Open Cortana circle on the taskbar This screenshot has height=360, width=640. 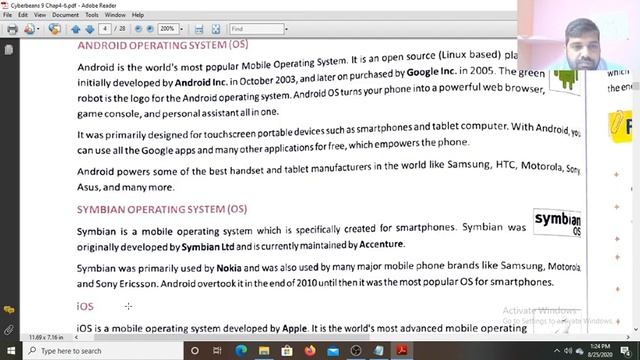[x=195, y=351]
